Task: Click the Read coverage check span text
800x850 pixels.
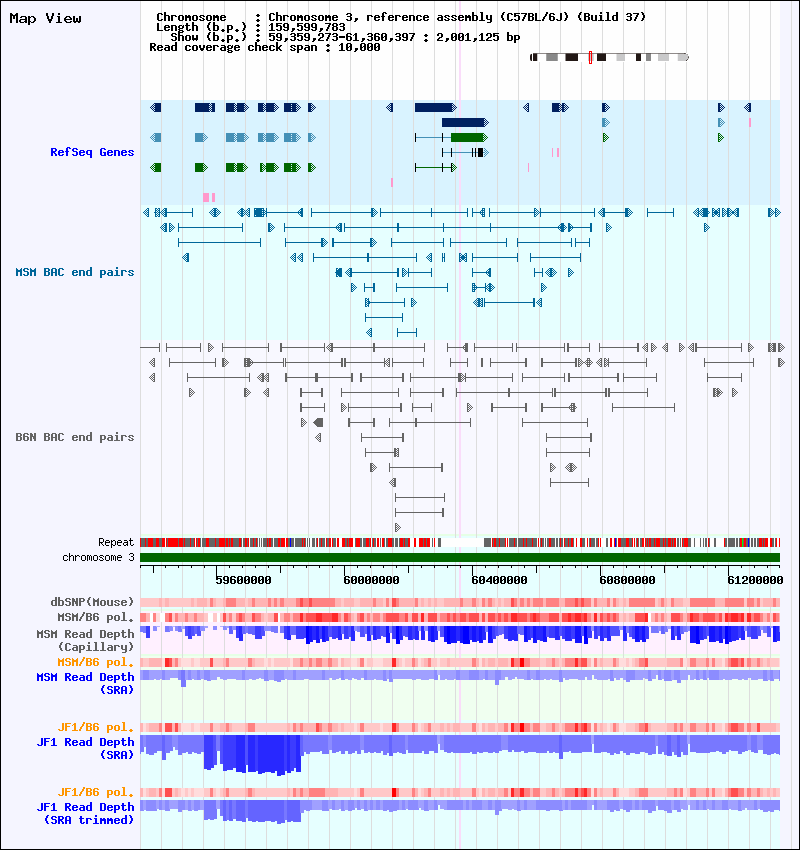Action: tap(265, 47)
